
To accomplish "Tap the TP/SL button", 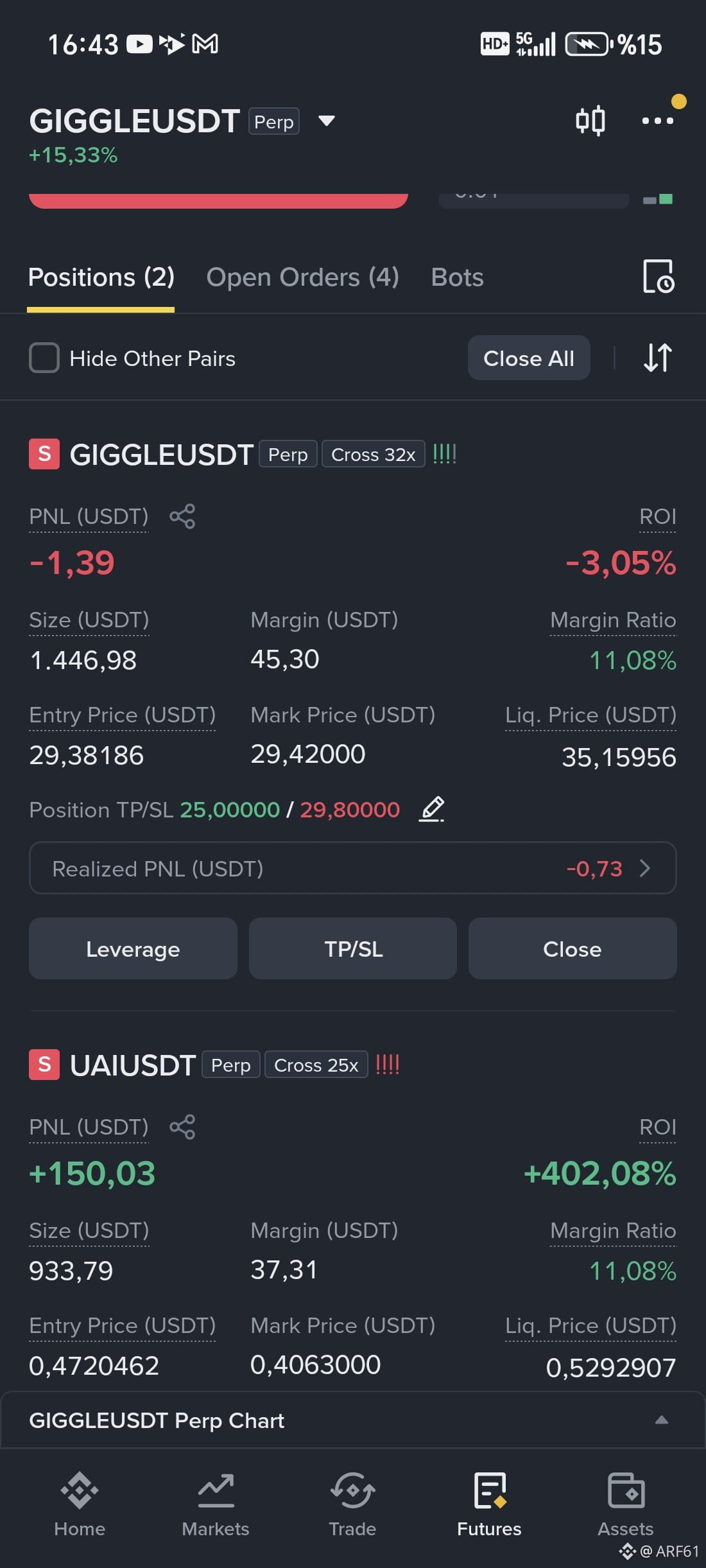I will [353, 948].
